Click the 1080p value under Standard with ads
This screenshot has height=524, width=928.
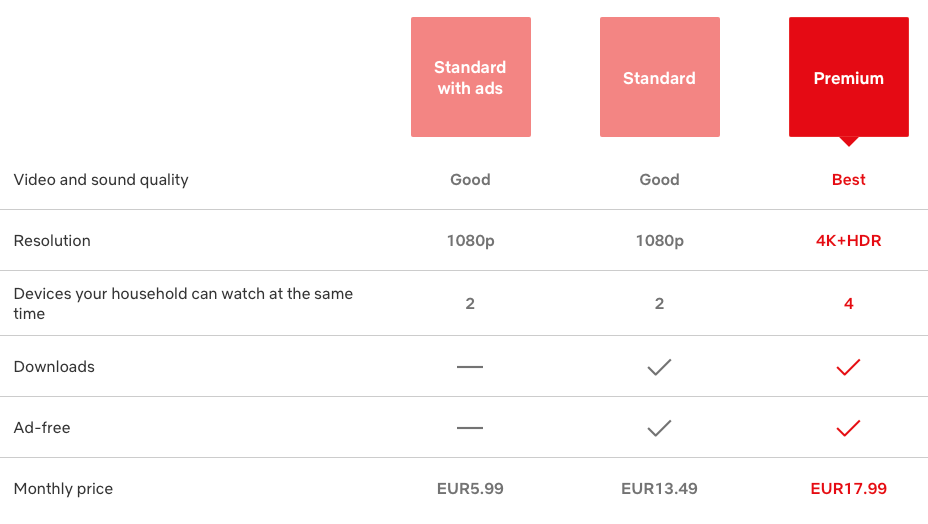[470, 241]
